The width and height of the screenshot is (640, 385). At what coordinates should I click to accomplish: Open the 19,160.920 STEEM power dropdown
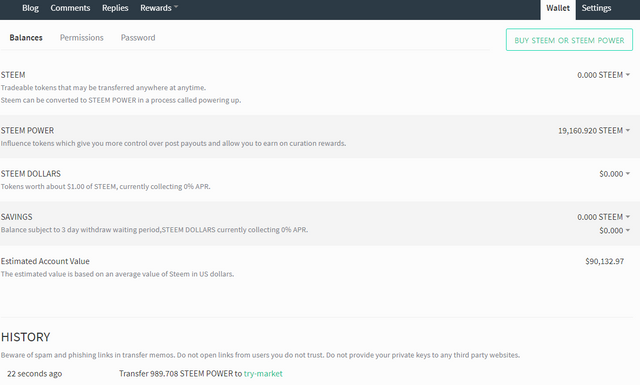point(594,131)
